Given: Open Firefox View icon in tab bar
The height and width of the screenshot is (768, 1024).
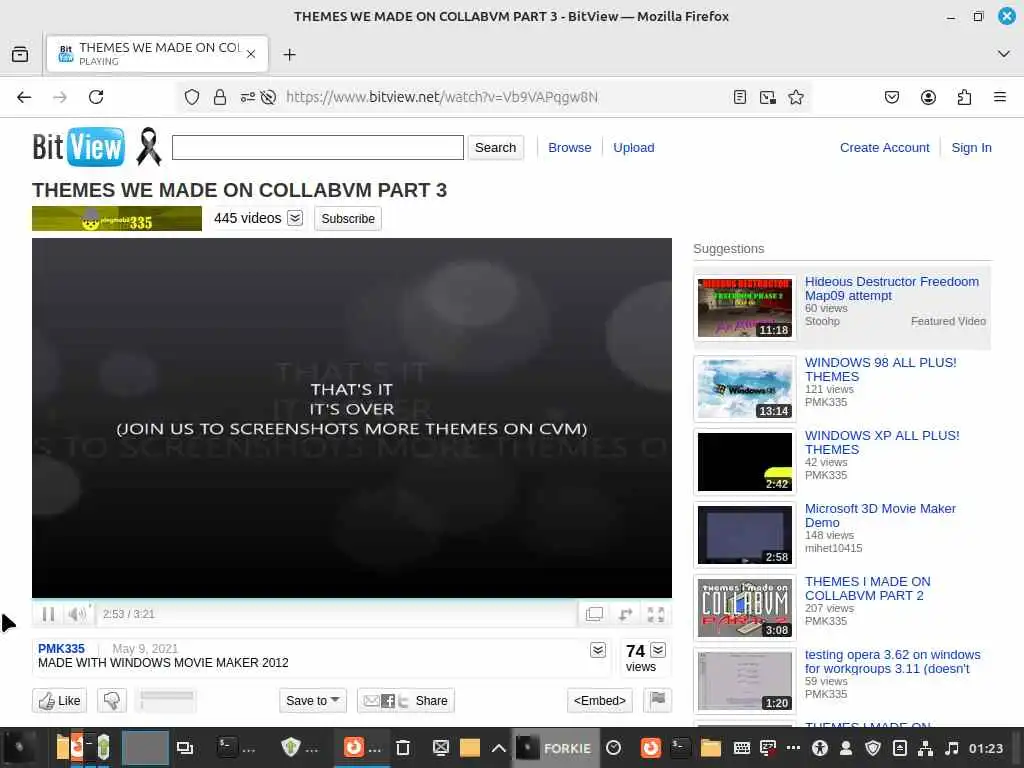Looking at the screenshot, I should [x=20, y=54].
